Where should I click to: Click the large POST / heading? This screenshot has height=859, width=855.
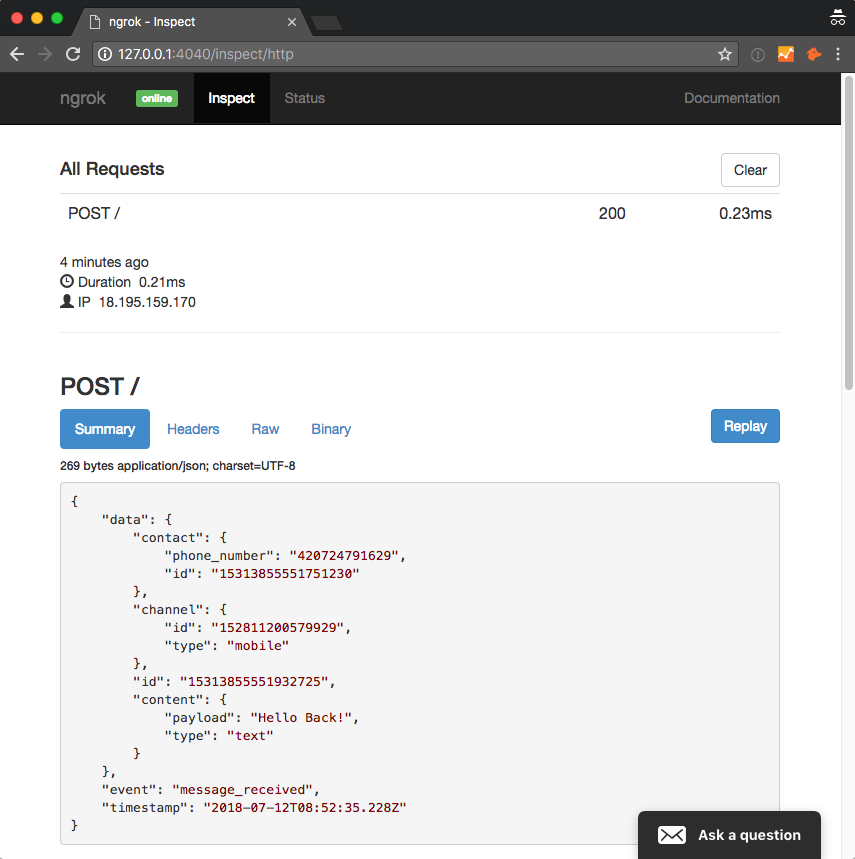click(x=100, y=386)
